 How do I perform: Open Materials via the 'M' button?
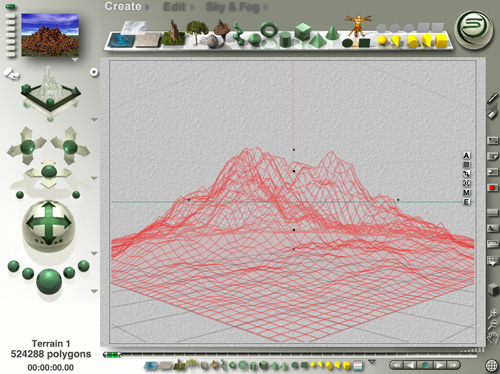pos(466,192)
